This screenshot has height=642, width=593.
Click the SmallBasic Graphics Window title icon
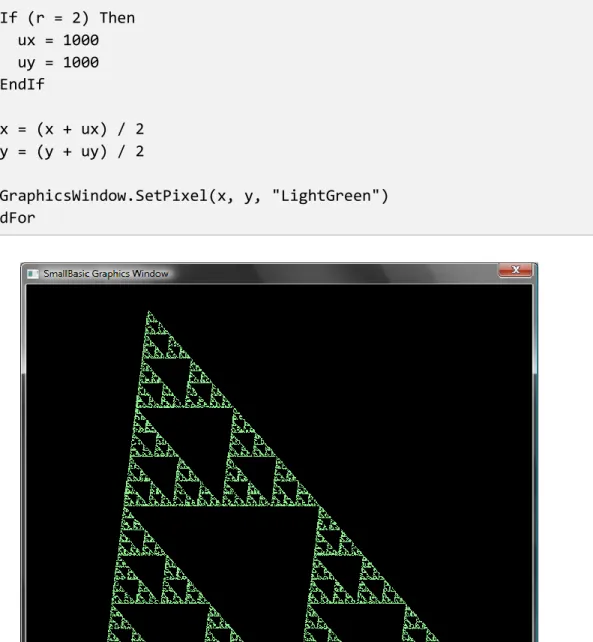pos(33,274)
